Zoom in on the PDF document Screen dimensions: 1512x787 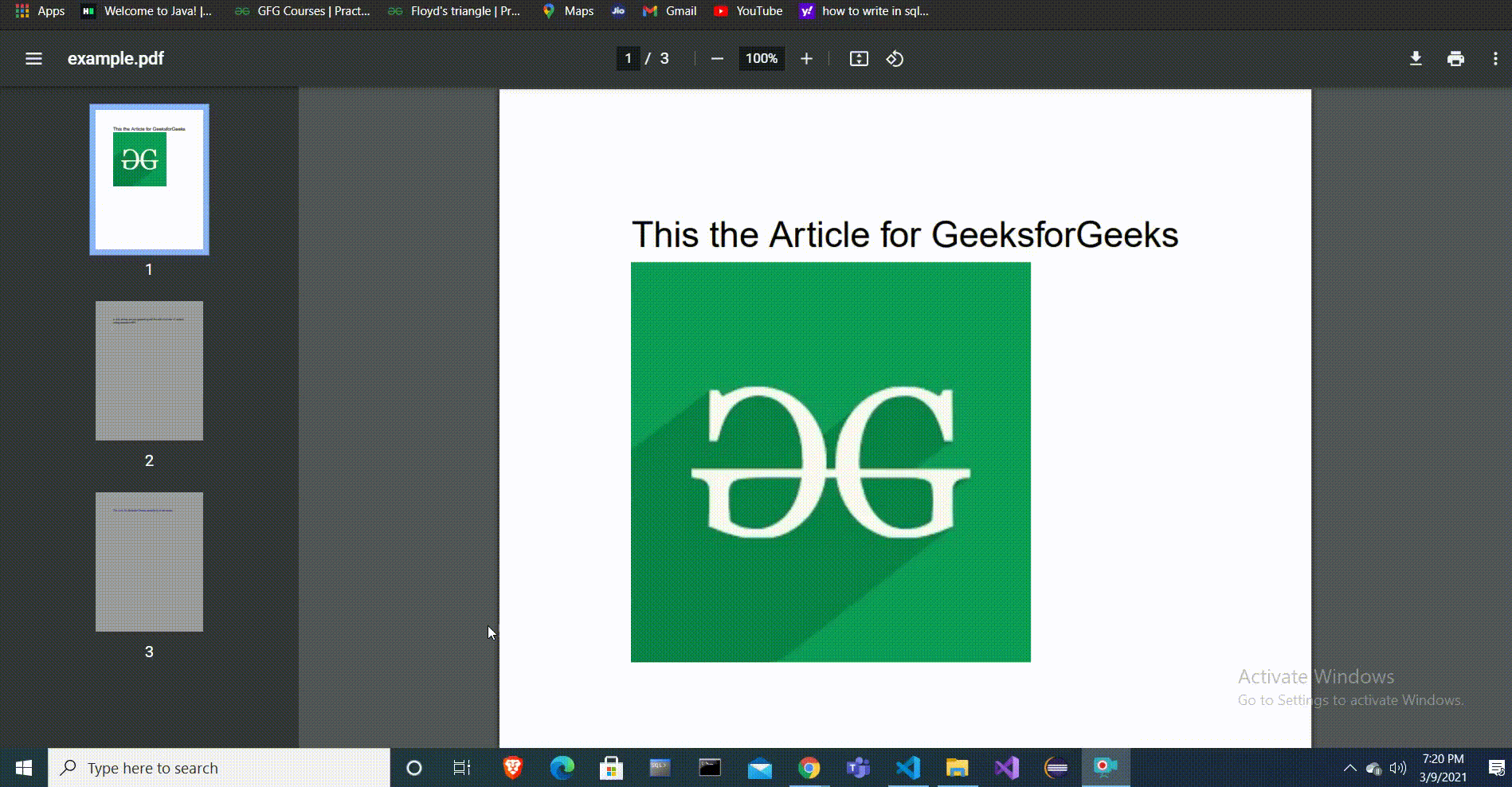pos(806,58)
